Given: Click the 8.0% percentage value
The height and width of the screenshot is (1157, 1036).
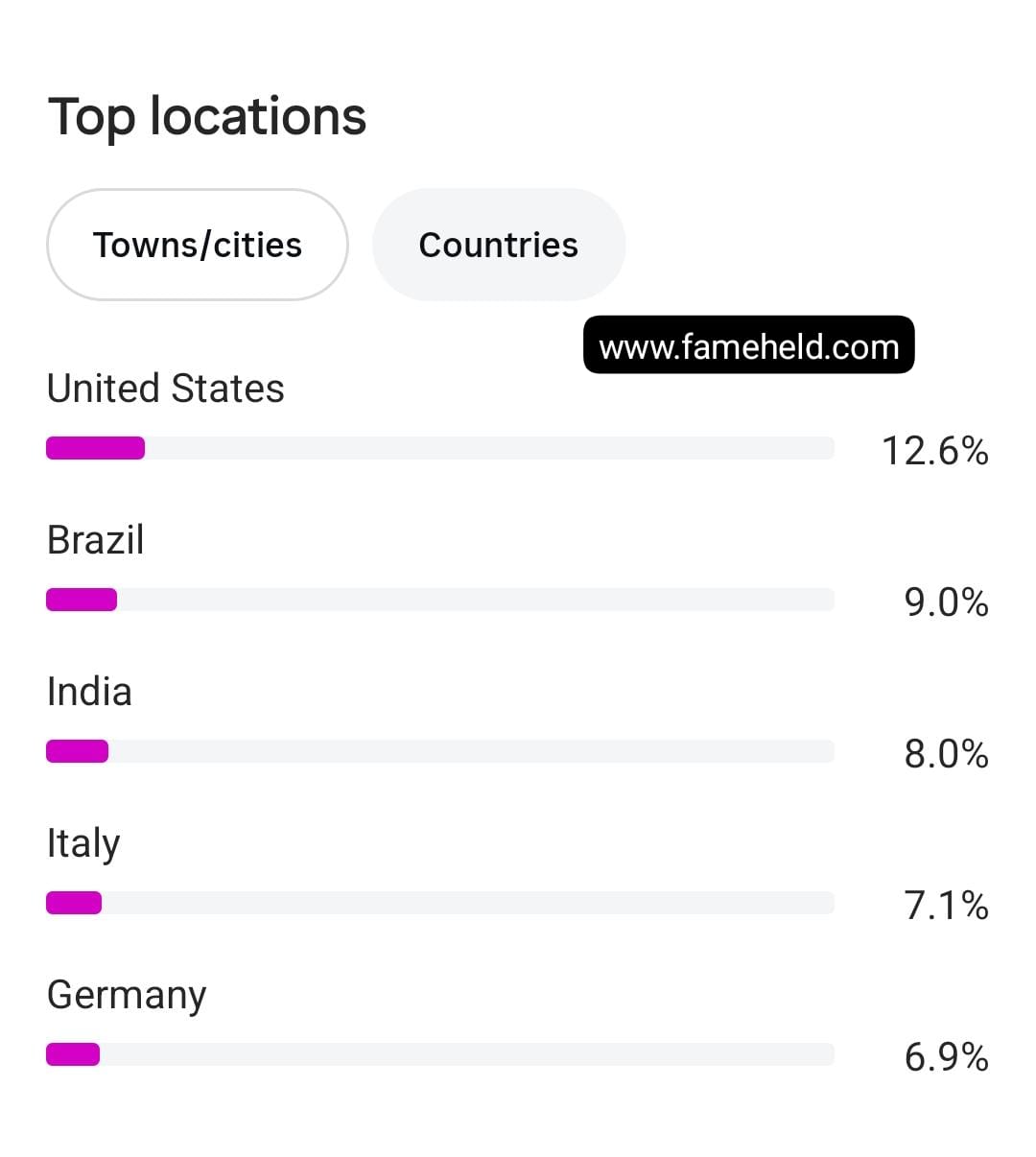Looking at the screenshot, I should (x=947, y=753).
